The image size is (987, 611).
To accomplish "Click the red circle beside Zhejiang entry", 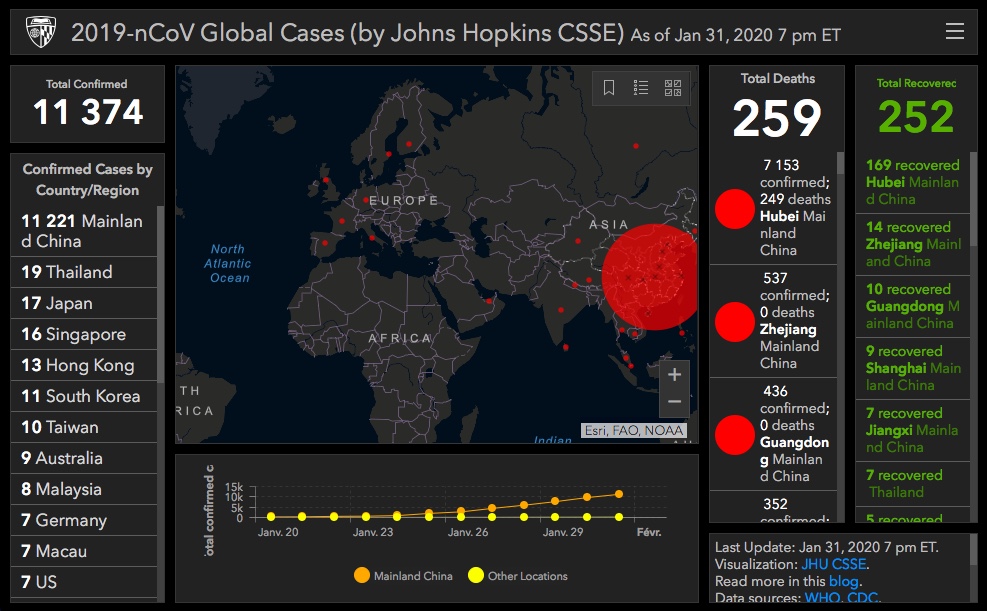I will [x=735, y=322].
